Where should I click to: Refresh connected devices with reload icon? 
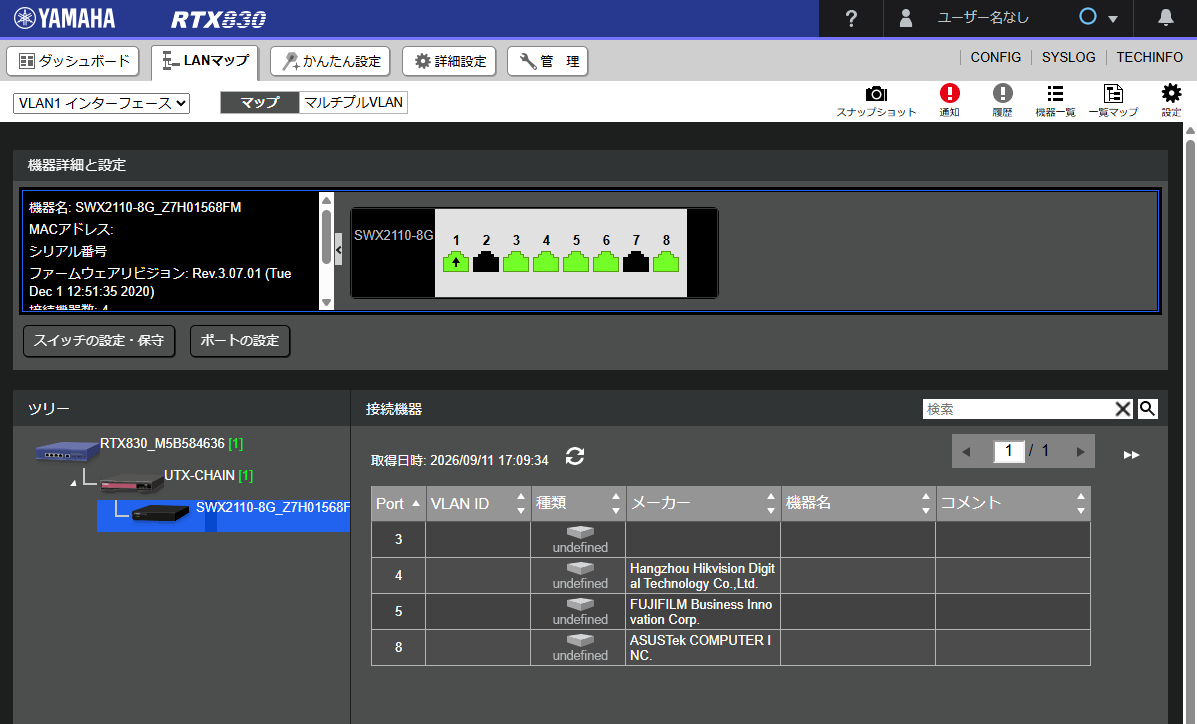click(575, 457)
